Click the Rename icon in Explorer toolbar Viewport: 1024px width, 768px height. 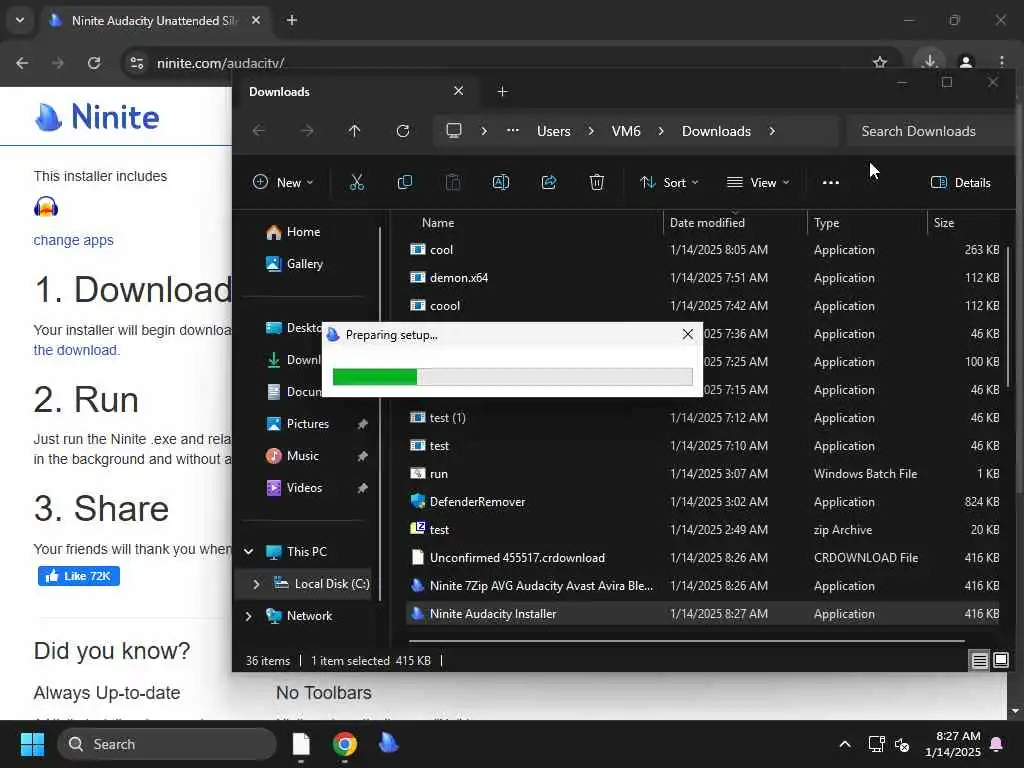tap(501, 183)
